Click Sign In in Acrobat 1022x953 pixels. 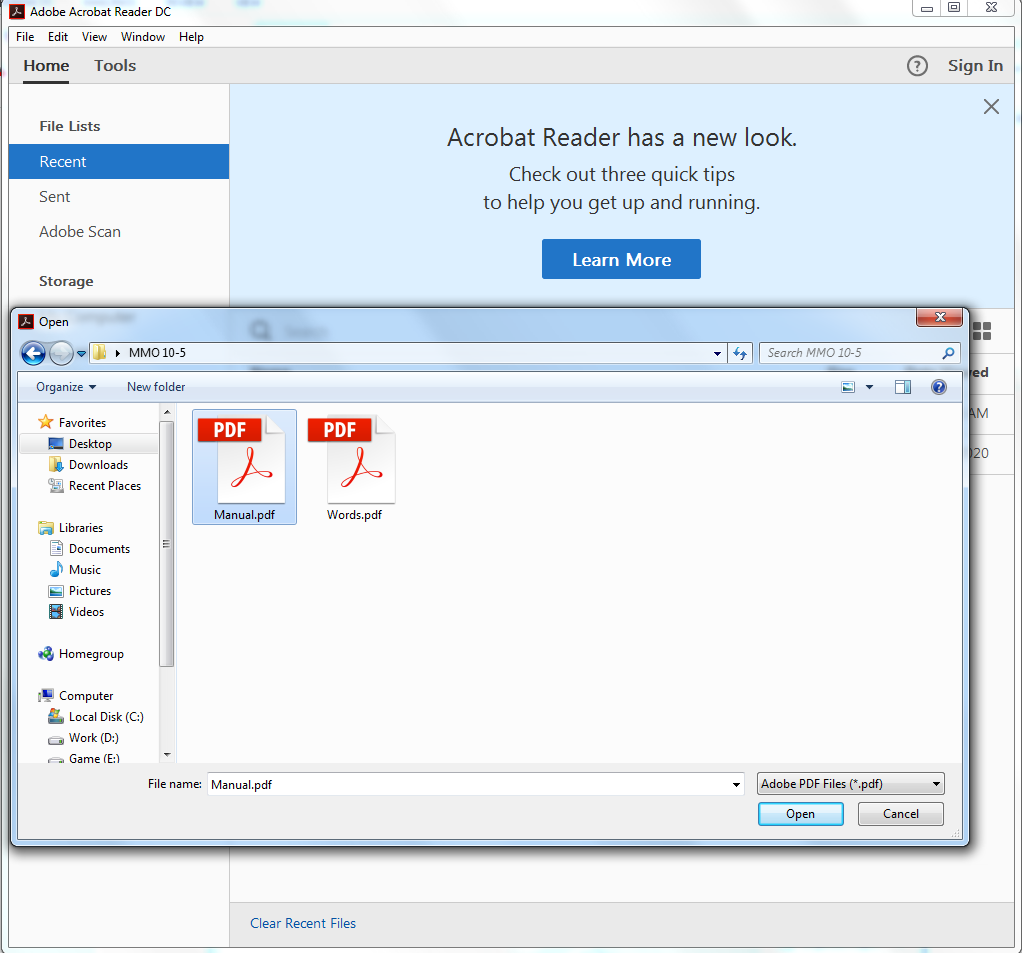click(x=975, y=66)
